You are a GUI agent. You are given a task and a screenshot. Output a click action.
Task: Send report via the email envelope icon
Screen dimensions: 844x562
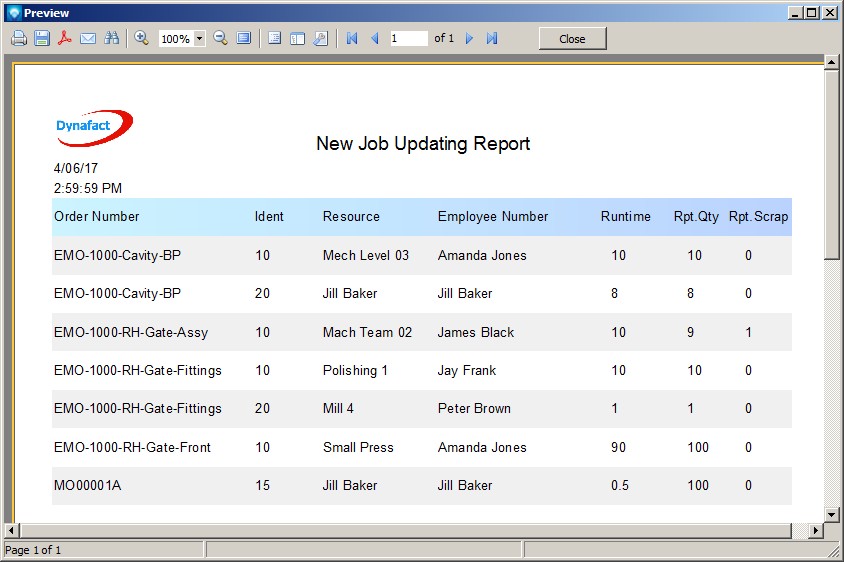(x=88, y=38)
